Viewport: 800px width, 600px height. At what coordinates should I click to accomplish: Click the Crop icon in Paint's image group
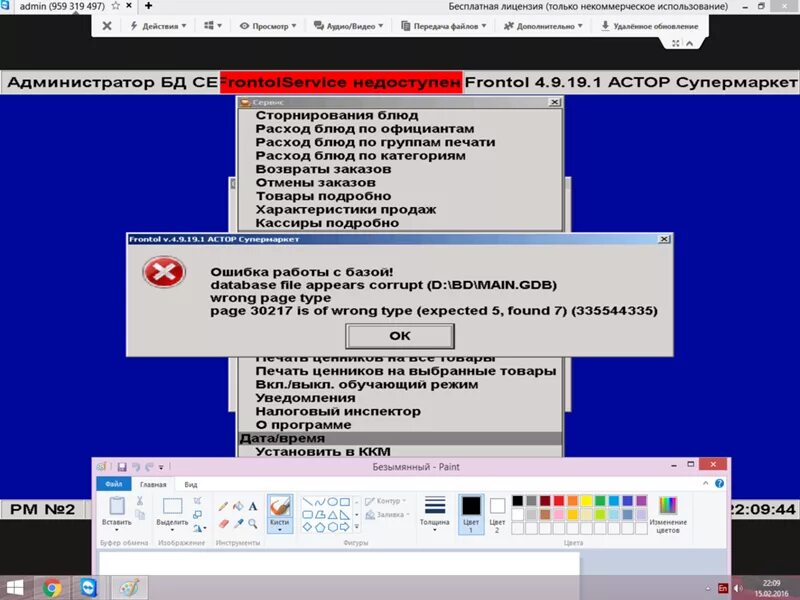pos(198,501)
